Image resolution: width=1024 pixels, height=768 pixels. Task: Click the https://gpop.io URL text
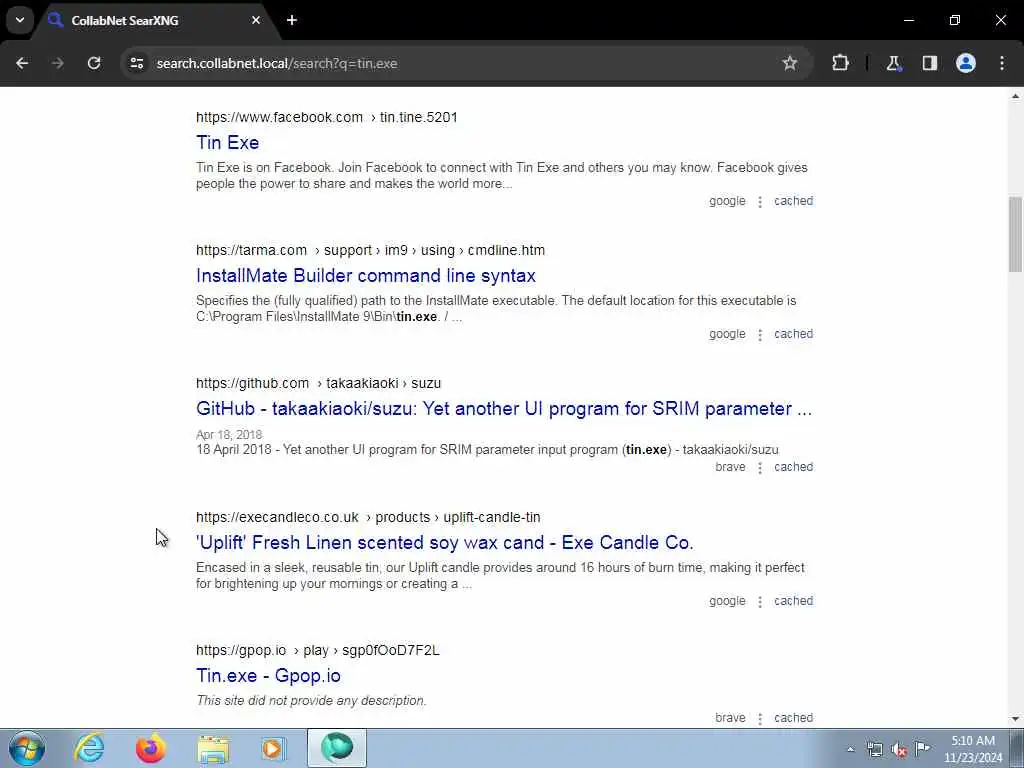tap(241, 650)
